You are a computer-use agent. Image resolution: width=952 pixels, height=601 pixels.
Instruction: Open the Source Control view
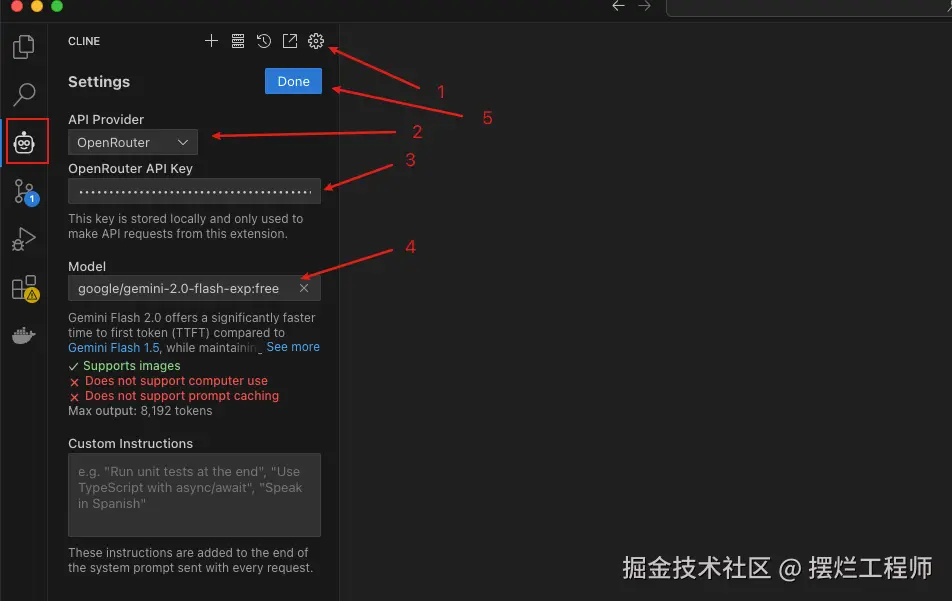click(x=26, y=191)
